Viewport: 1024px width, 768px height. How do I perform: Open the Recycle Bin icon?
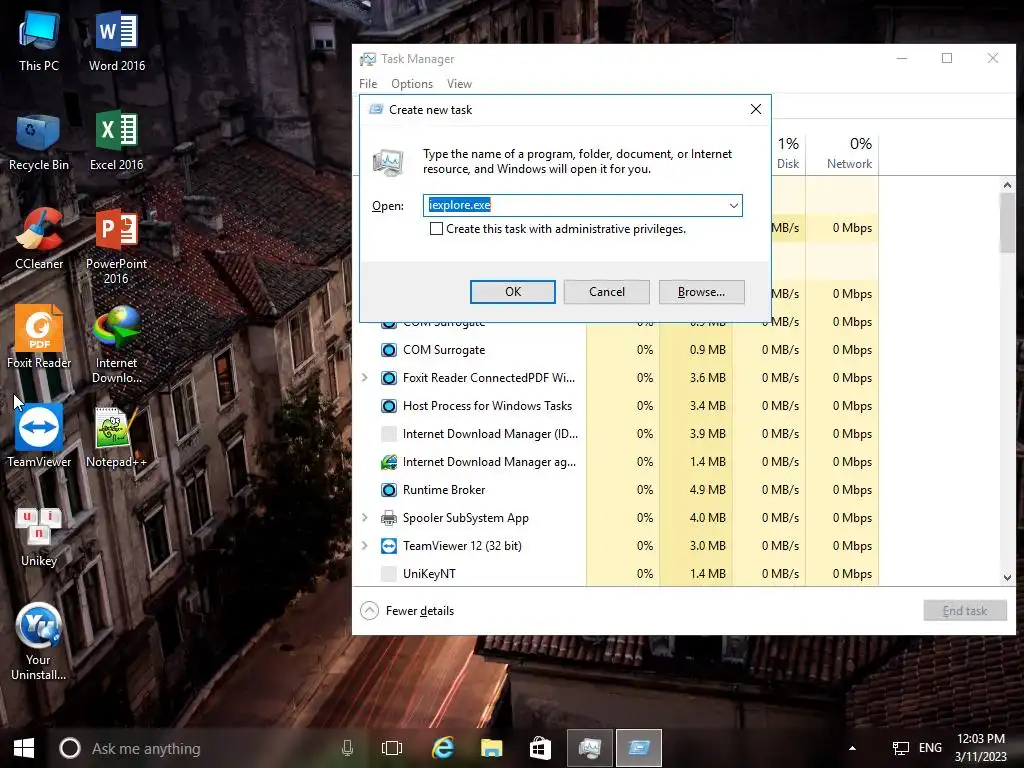tap(39, 141)
